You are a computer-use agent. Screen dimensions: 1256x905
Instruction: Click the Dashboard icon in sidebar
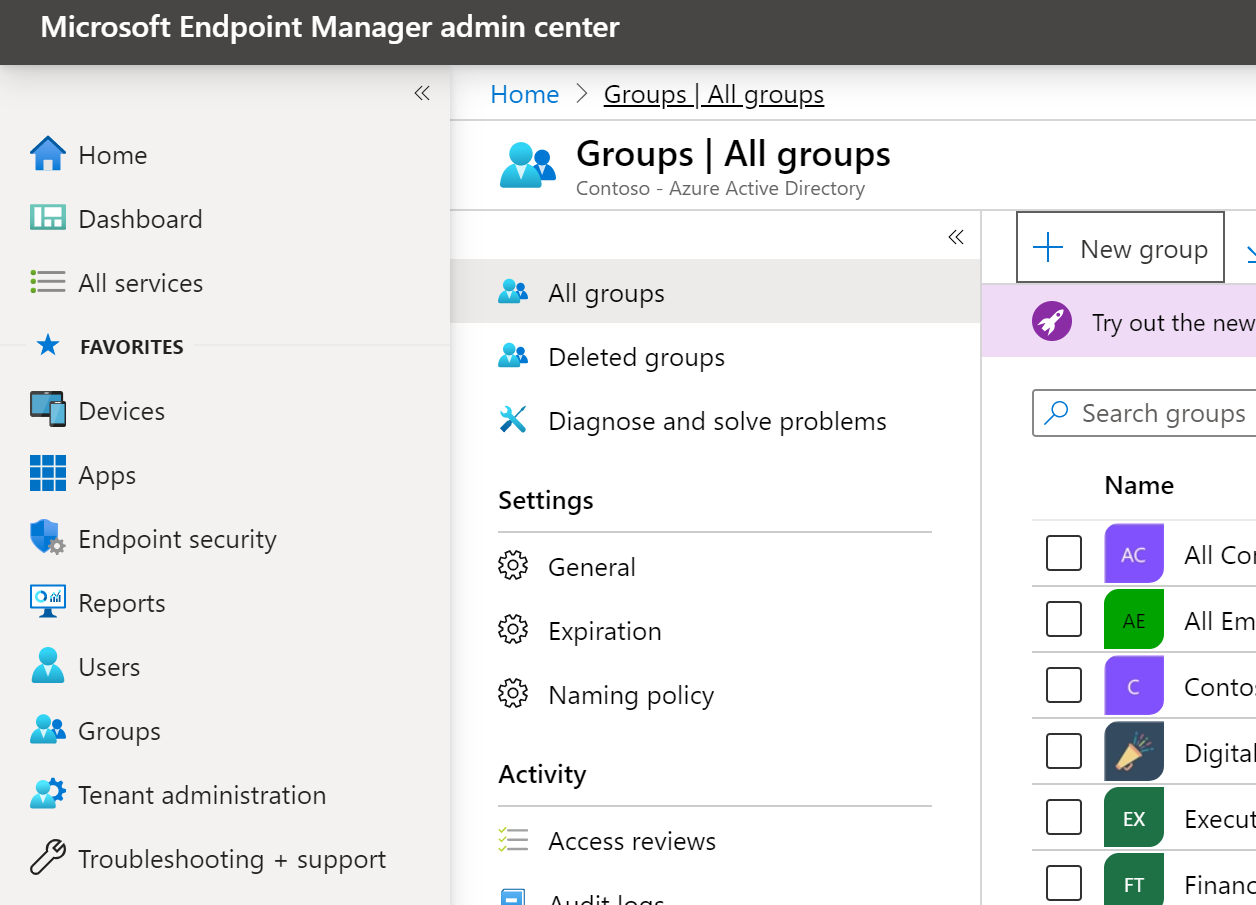[48, 219]
